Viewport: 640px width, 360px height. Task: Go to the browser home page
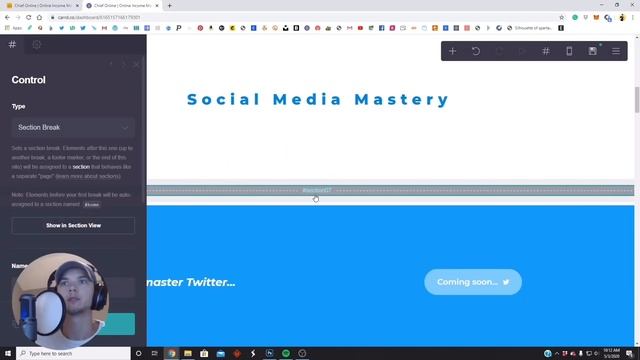(39, 18)
